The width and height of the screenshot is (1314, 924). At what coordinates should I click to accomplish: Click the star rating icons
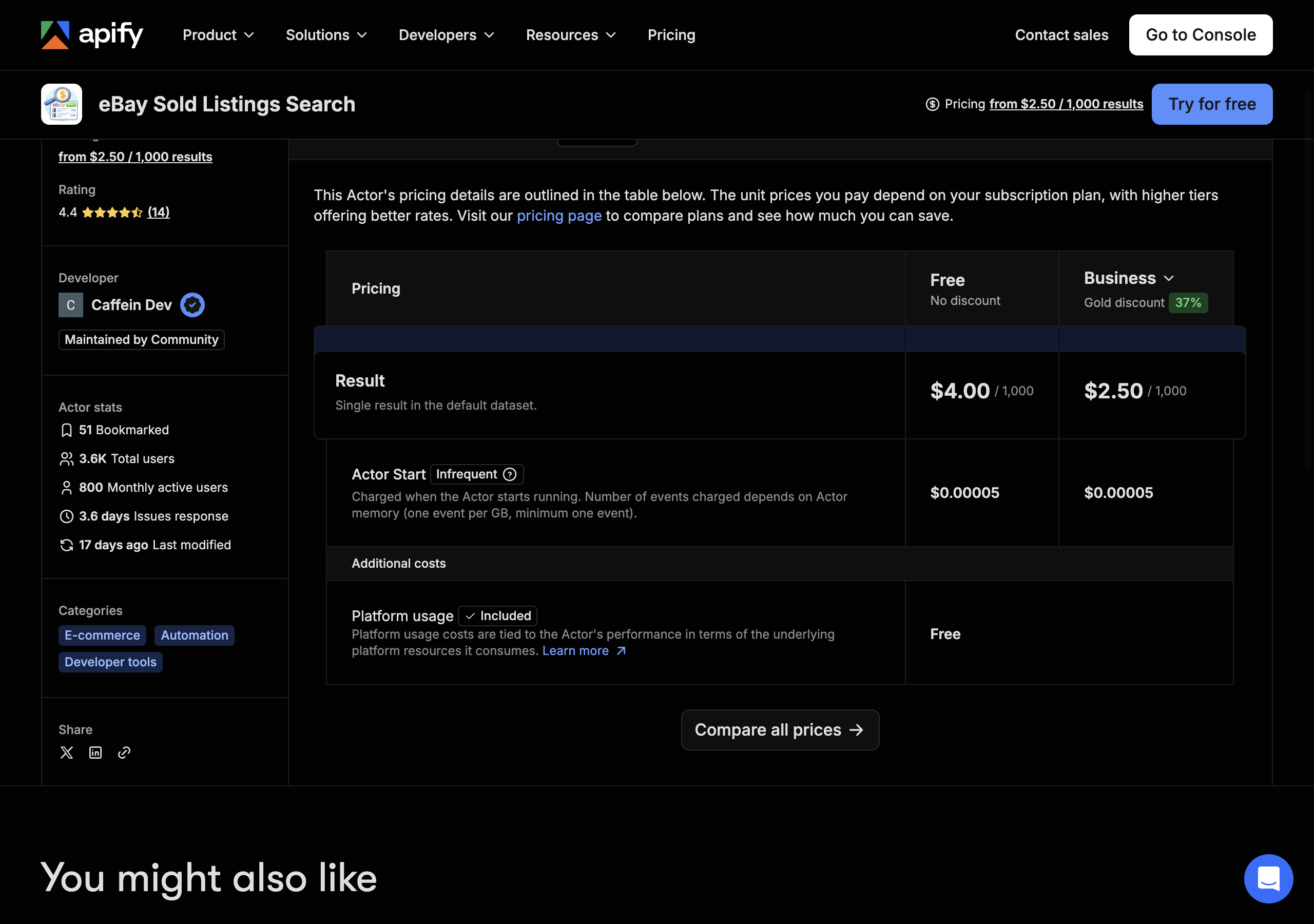[112, 213]
